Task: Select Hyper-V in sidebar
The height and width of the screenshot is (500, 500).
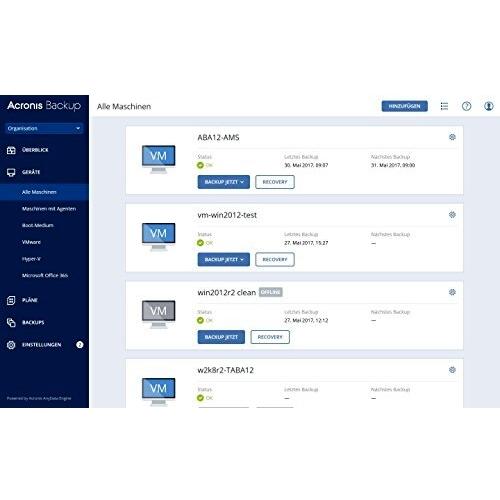Action: 31,259
